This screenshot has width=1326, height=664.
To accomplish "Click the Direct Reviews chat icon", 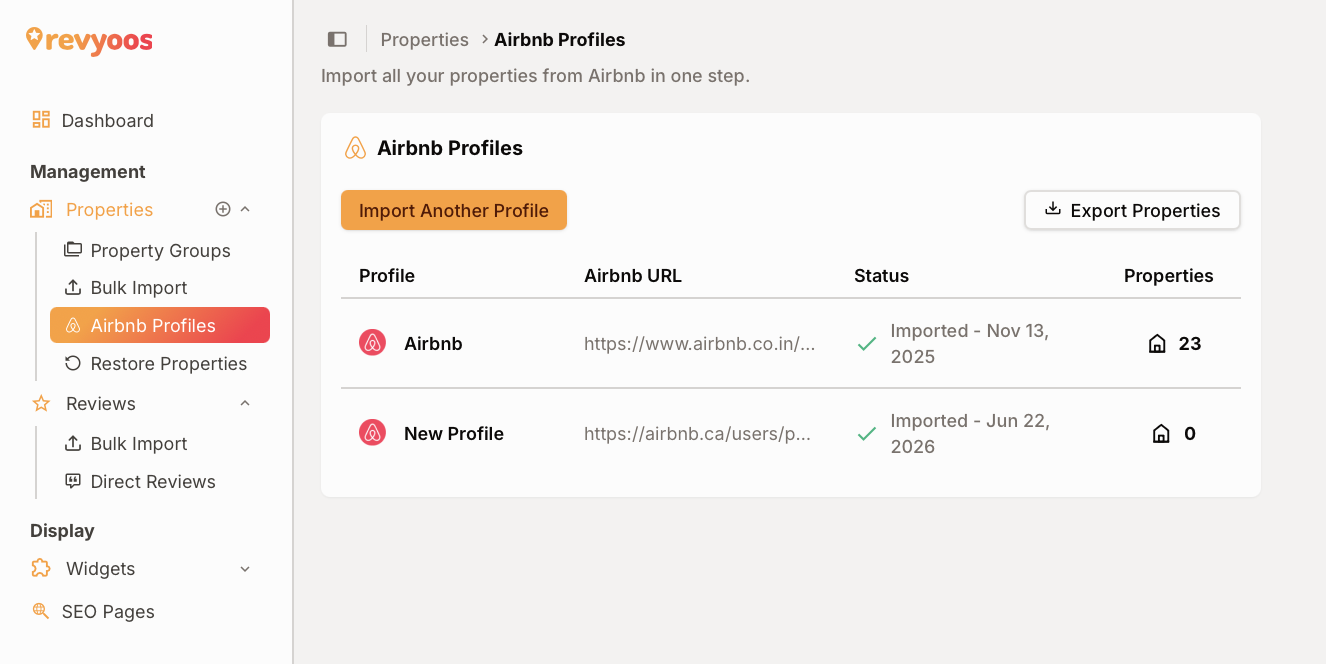I will click(73, 481).
